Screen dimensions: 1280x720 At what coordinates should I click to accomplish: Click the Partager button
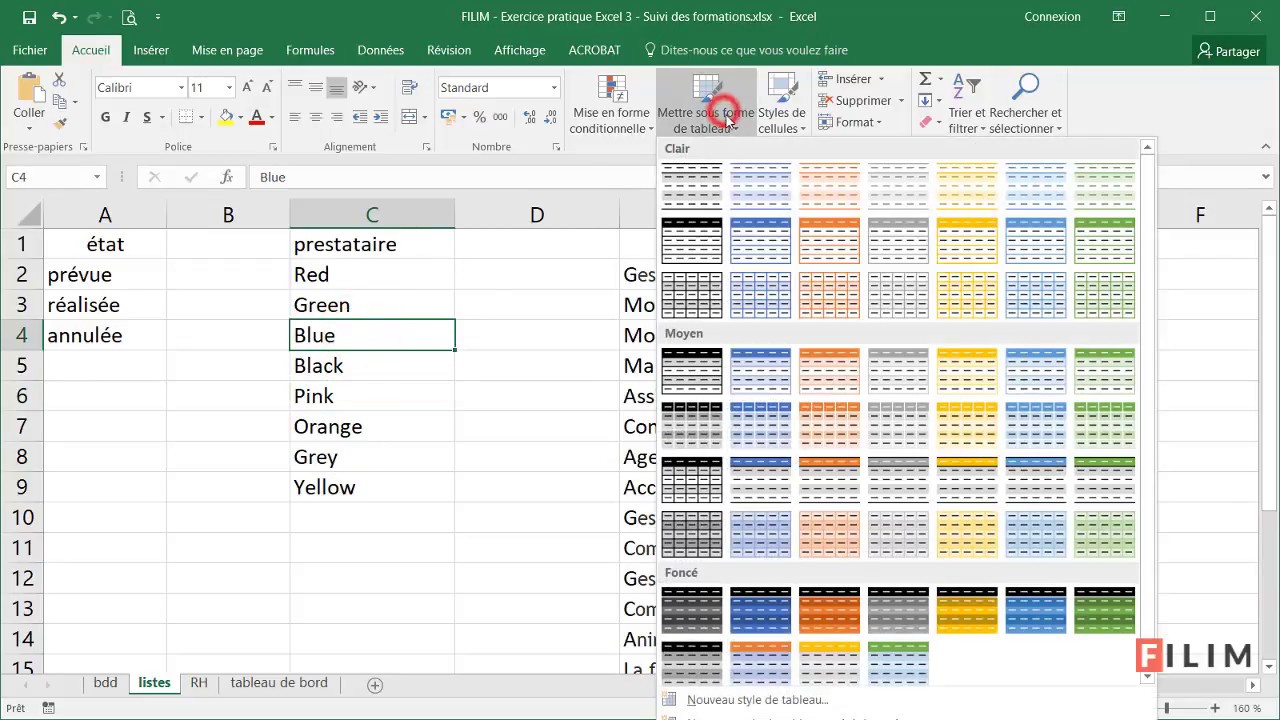[1229, 51]
